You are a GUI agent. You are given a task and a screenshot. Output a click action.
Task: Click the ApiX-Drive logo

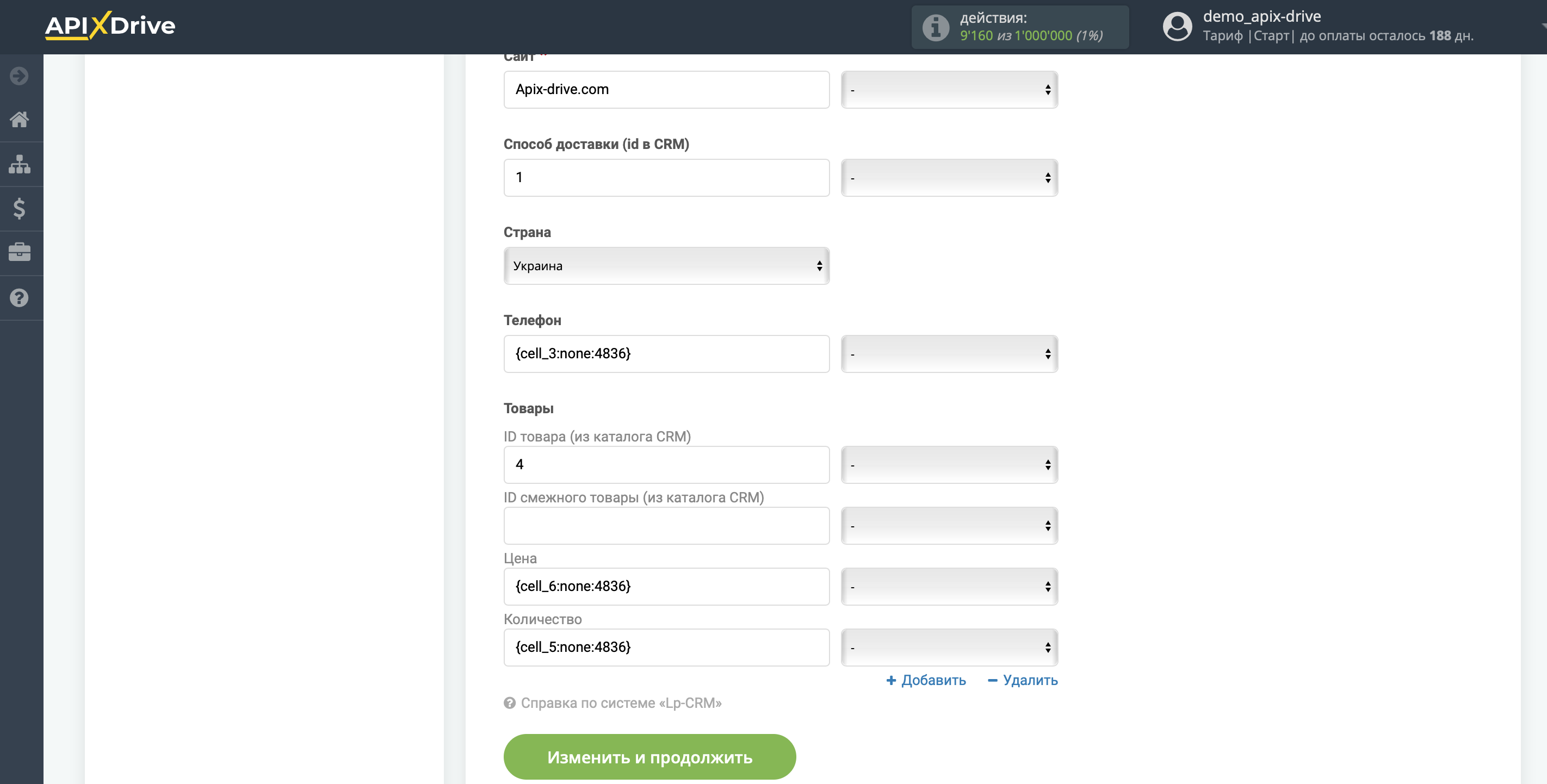tap(110, 26)
